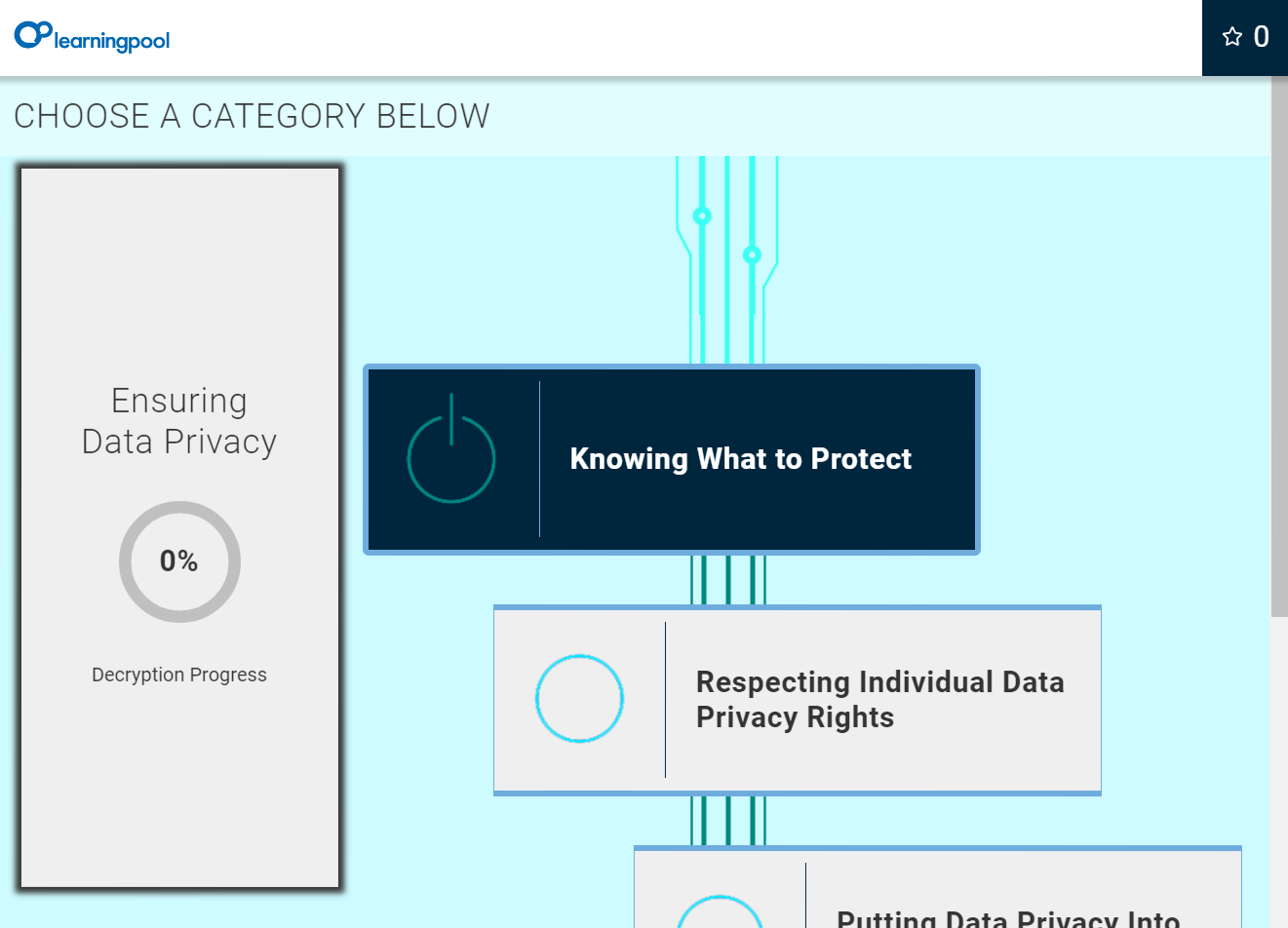Click the 0% decryption progress ring

point(179,561)
